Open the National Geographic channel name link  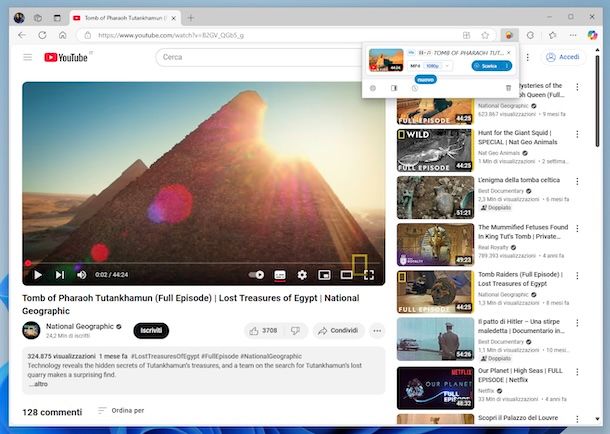[80, 326]
